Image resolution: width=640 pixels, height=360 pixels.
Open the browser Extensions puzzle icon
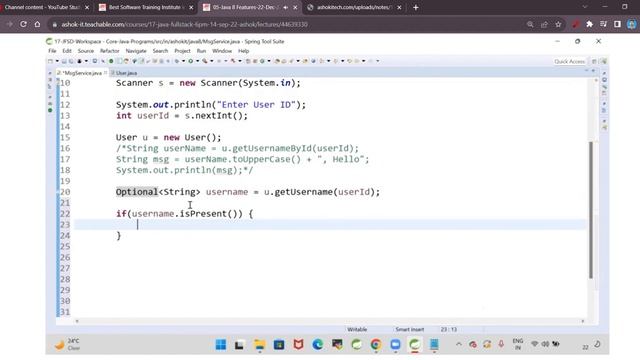(589, 24)
